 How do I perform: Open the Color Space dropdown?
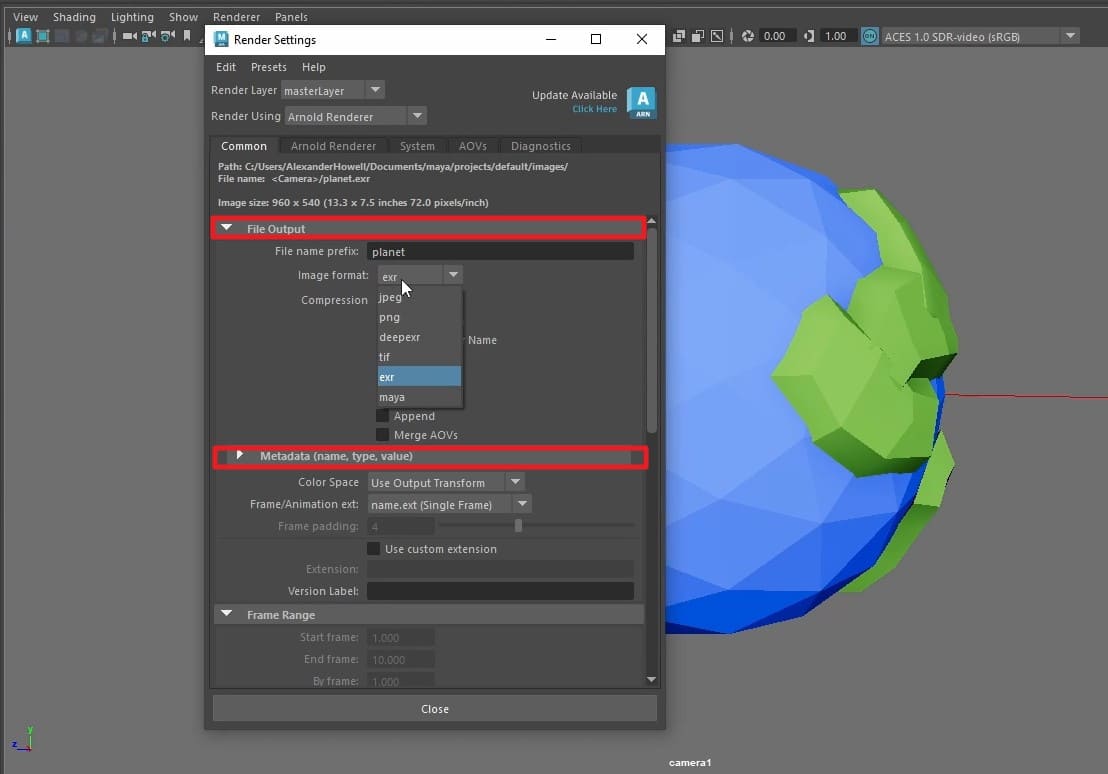(515, 482)
